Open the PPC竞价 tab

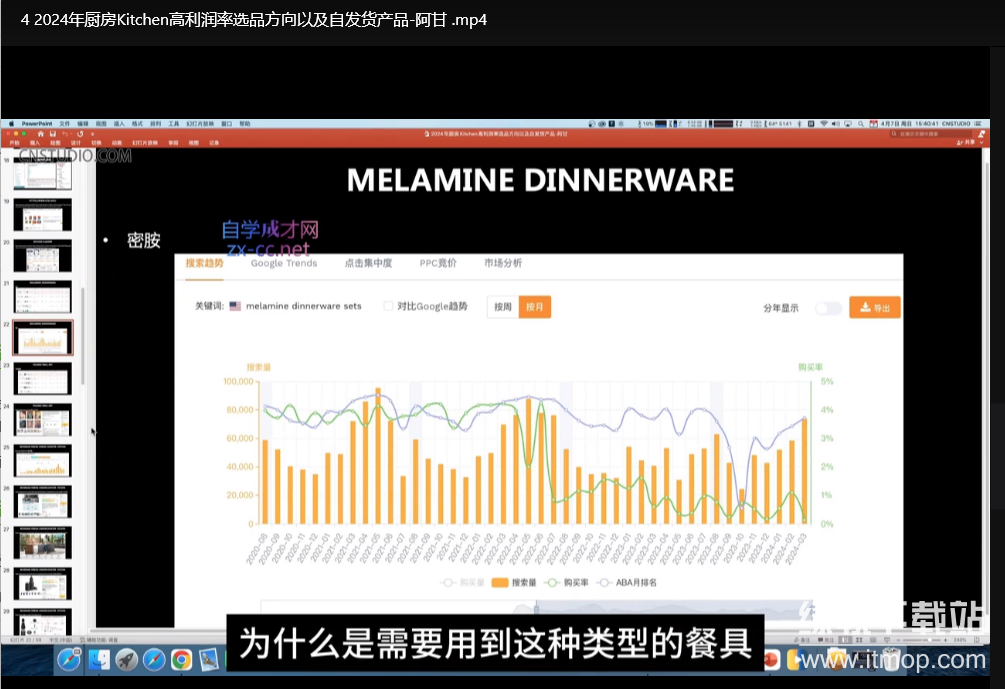pyautogui.click(x=438, y=263)
